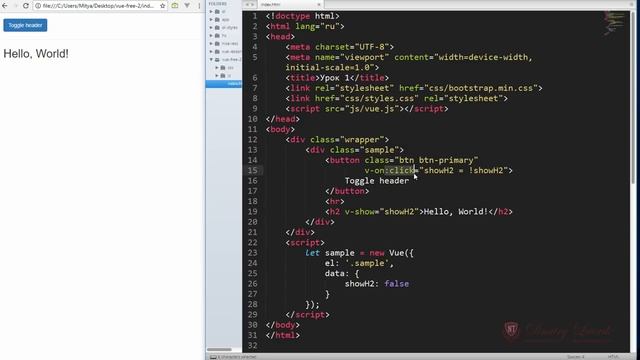640x360 pixels.
Task: Click the closing button tag on line 17
Action: [x=347, y=191]
